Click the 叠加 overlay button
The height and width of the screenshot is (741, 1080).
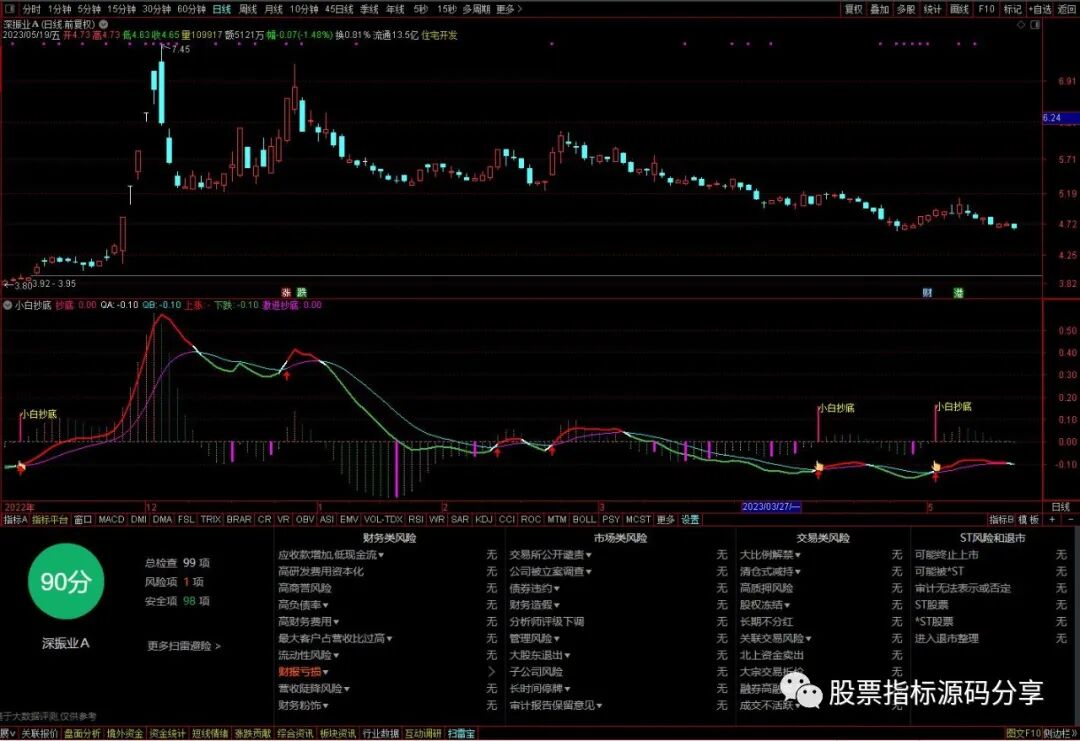point(880,9)
